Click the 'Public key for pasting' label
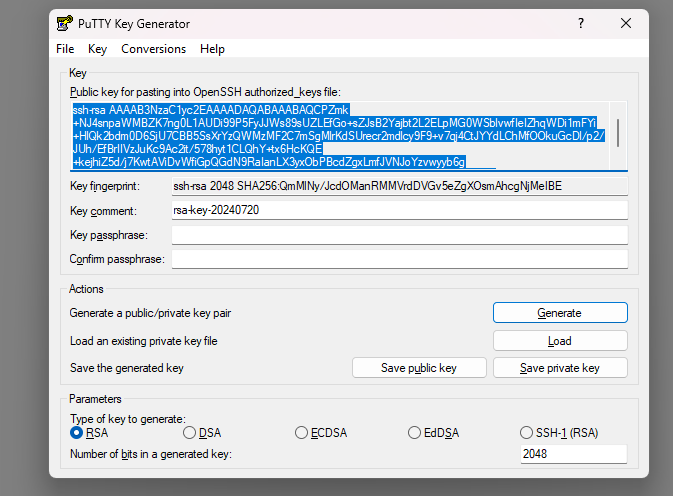This screenshot has height=496, width=673. (x=205, y=92)
